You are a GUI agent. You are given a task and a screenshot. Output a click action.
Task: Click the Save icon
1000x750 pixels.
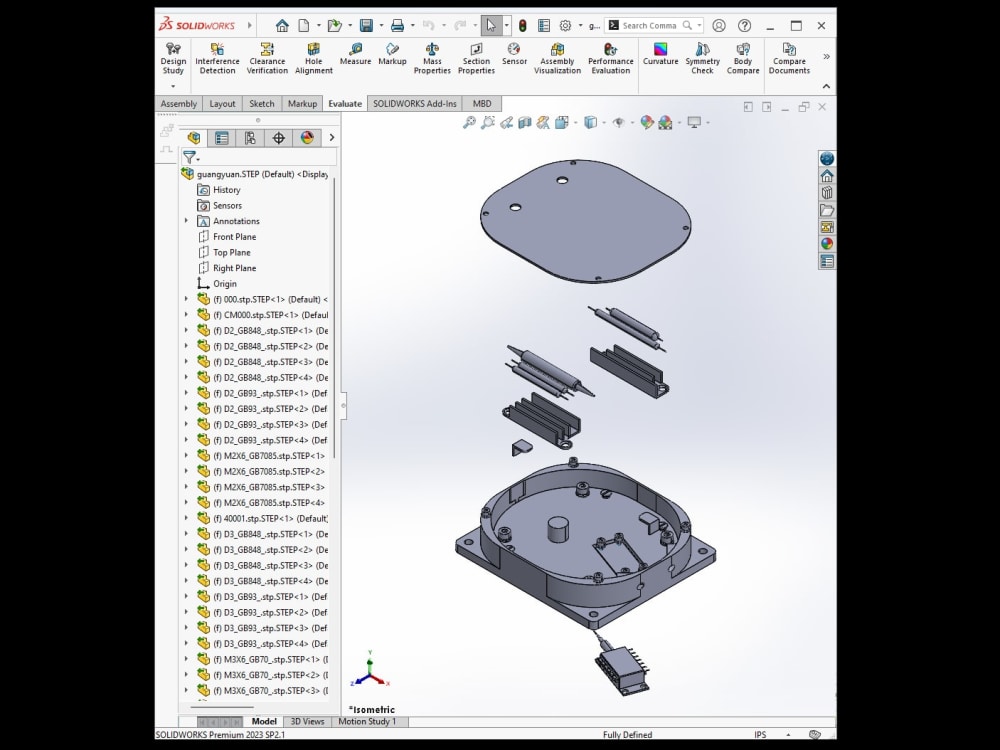point(366,26)
